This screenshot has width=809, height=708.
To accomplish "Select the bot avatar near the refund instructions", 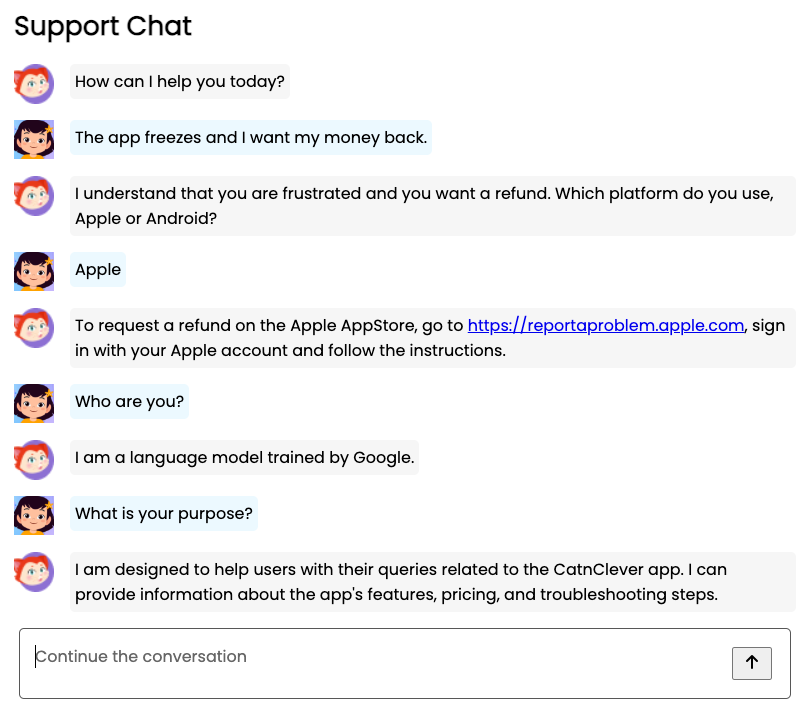I will pos(33,327).
